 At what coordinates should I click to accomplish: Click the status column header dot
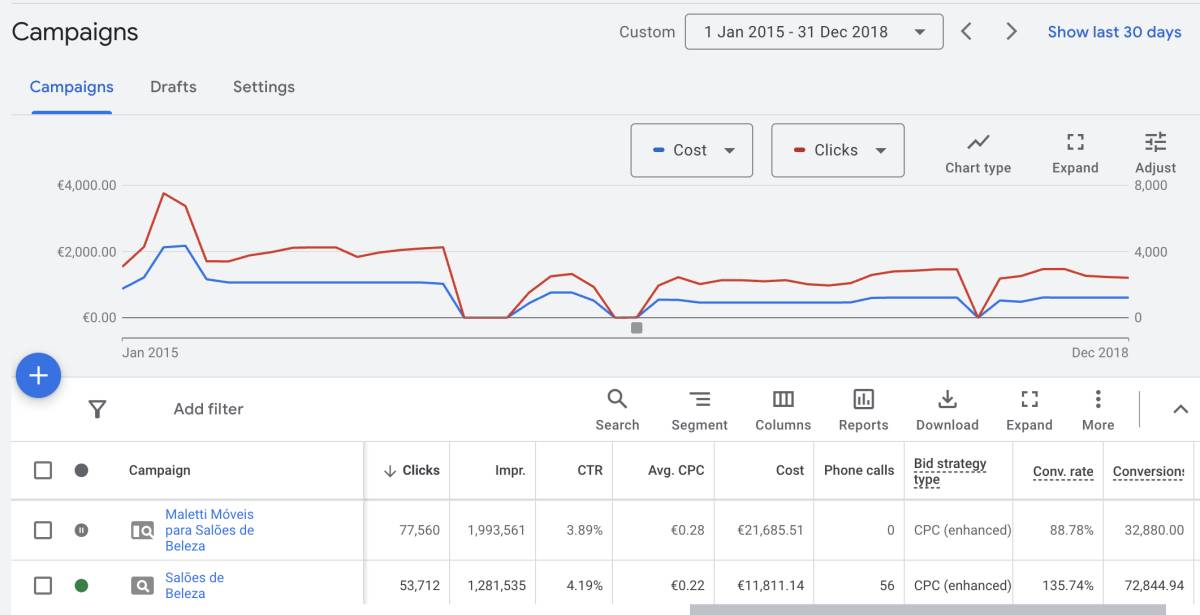[81, 470]
